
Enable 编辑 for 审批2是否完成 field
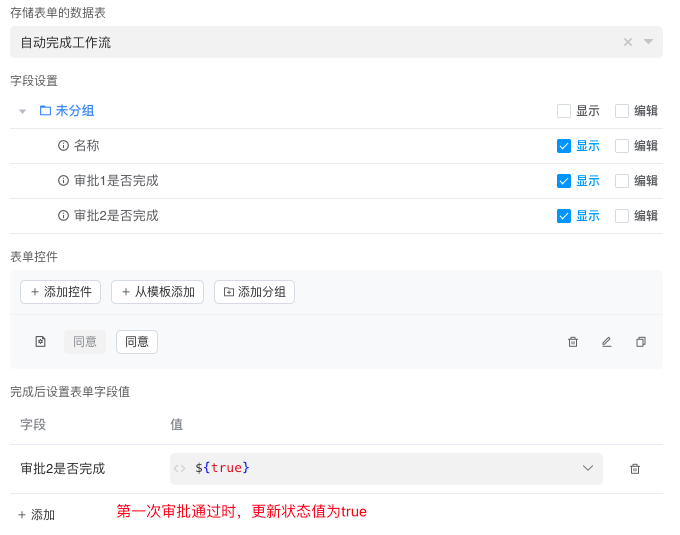[x=622, y=216]
